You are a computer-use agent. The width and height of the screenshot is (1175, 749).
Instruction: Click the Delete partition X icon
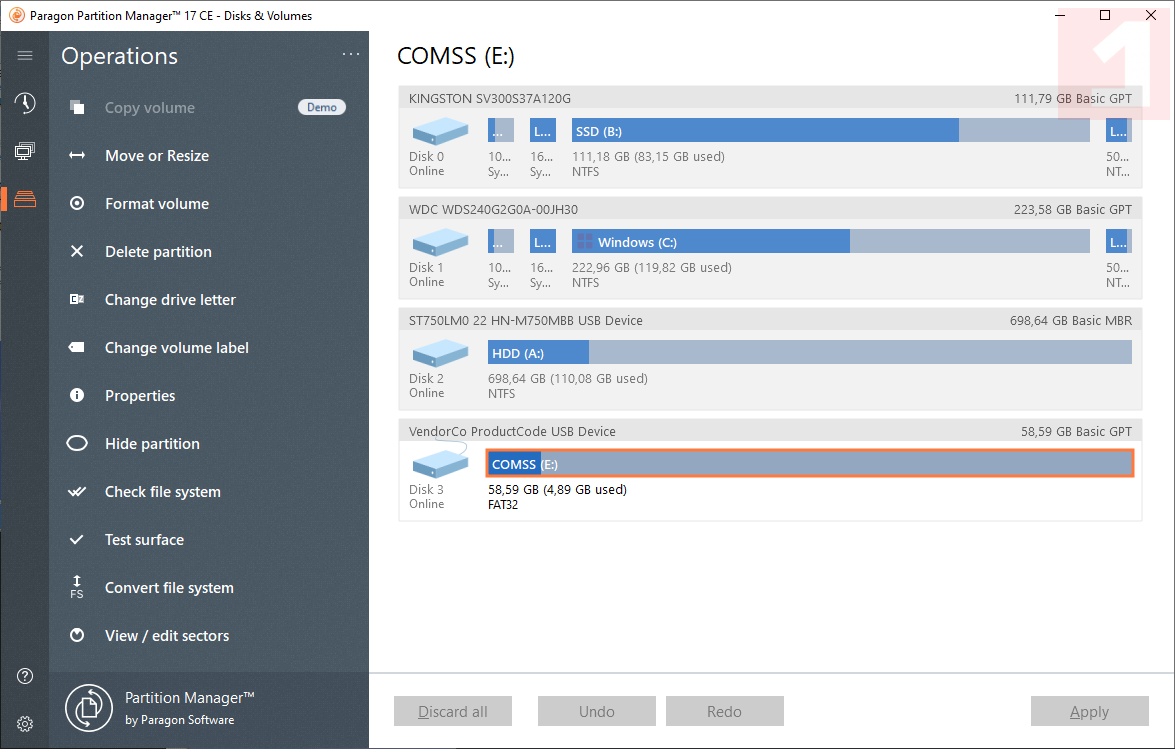(76, 251)
